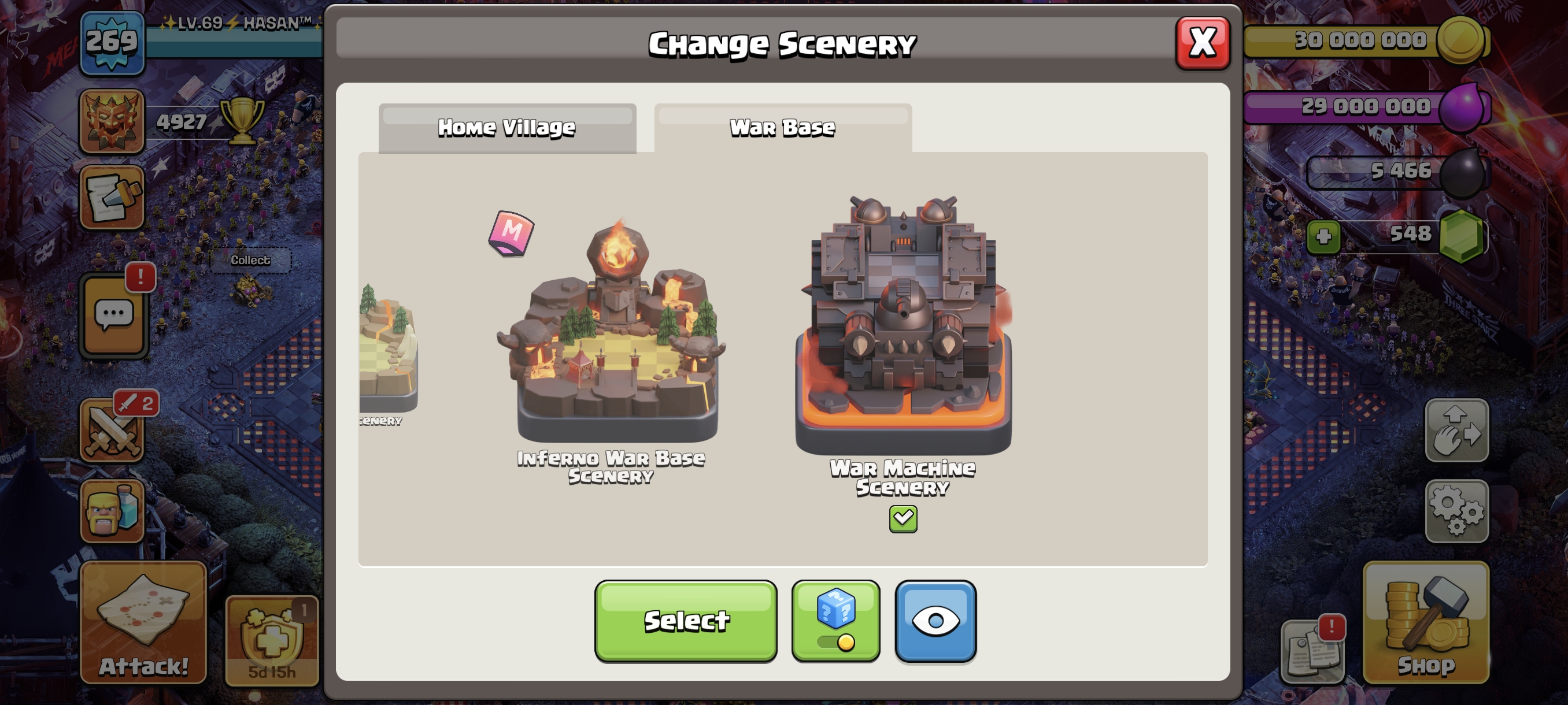Click the green checkmark under War Machine Scenery
Image resolution: width=1568 pixels, height=705 pixels.
903,519
